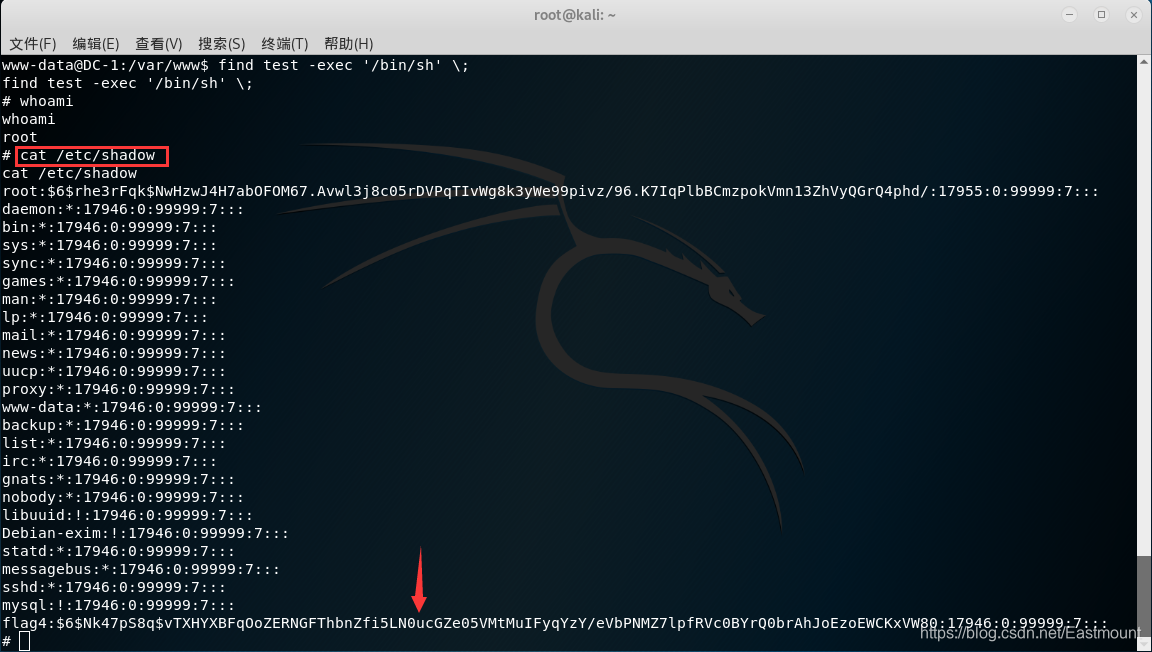Click the 'sshd:*:17946' line

click(114, 587)
